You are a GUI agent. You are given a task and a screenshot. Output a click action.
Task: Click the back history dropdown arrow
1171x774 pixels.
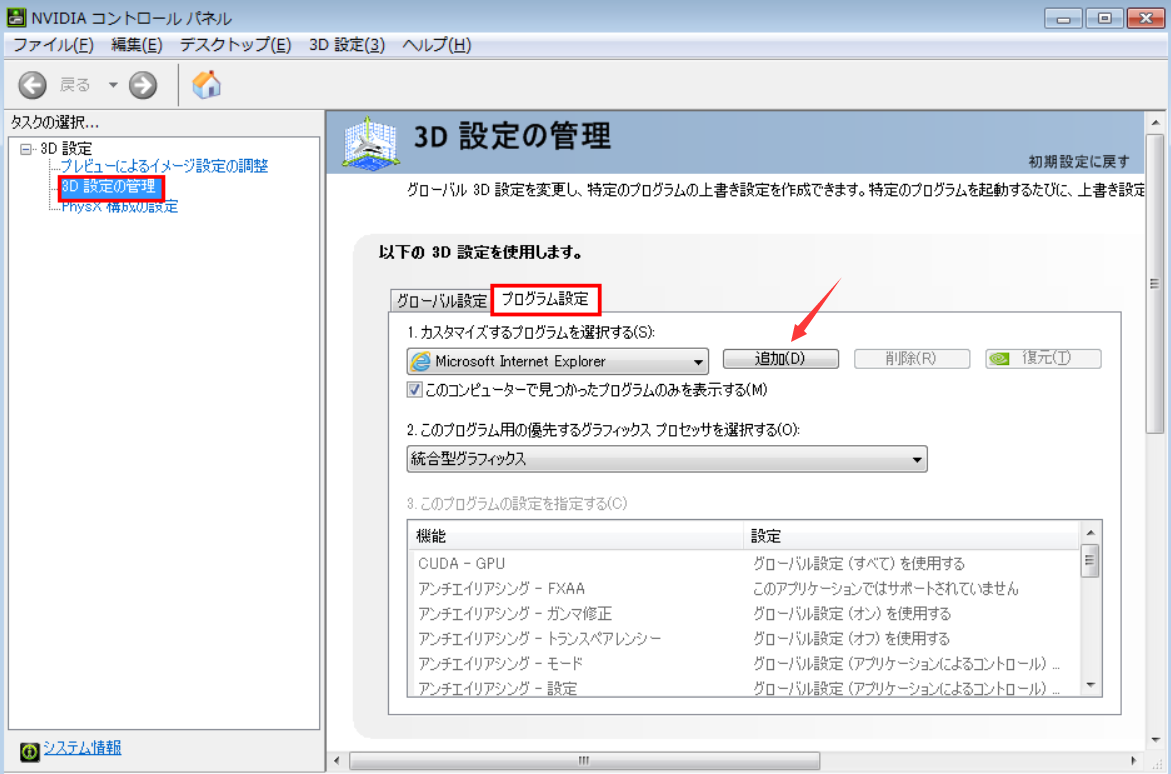113,86
